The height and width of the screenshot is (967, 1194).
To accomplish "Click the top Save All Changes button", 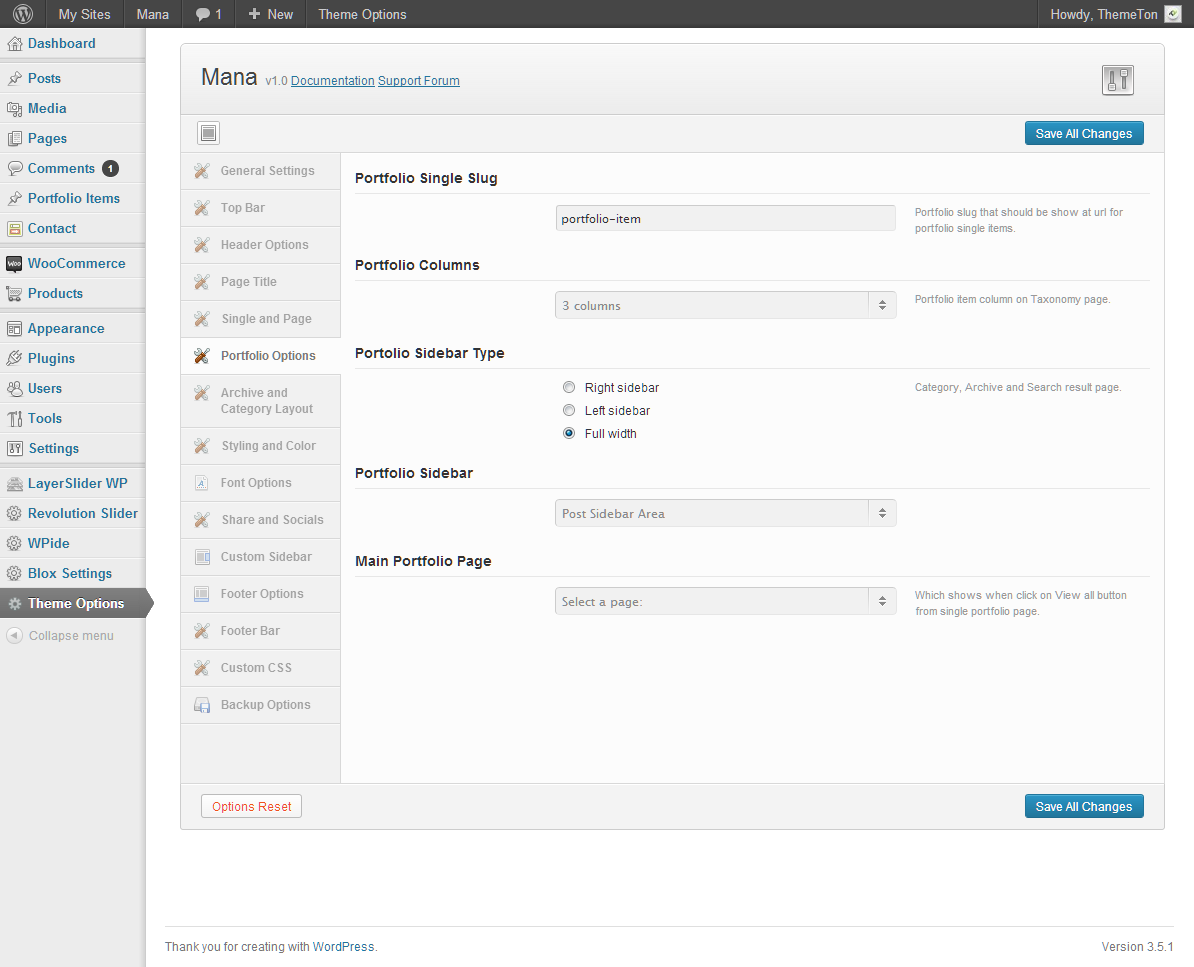I will tap(1083, 134).
